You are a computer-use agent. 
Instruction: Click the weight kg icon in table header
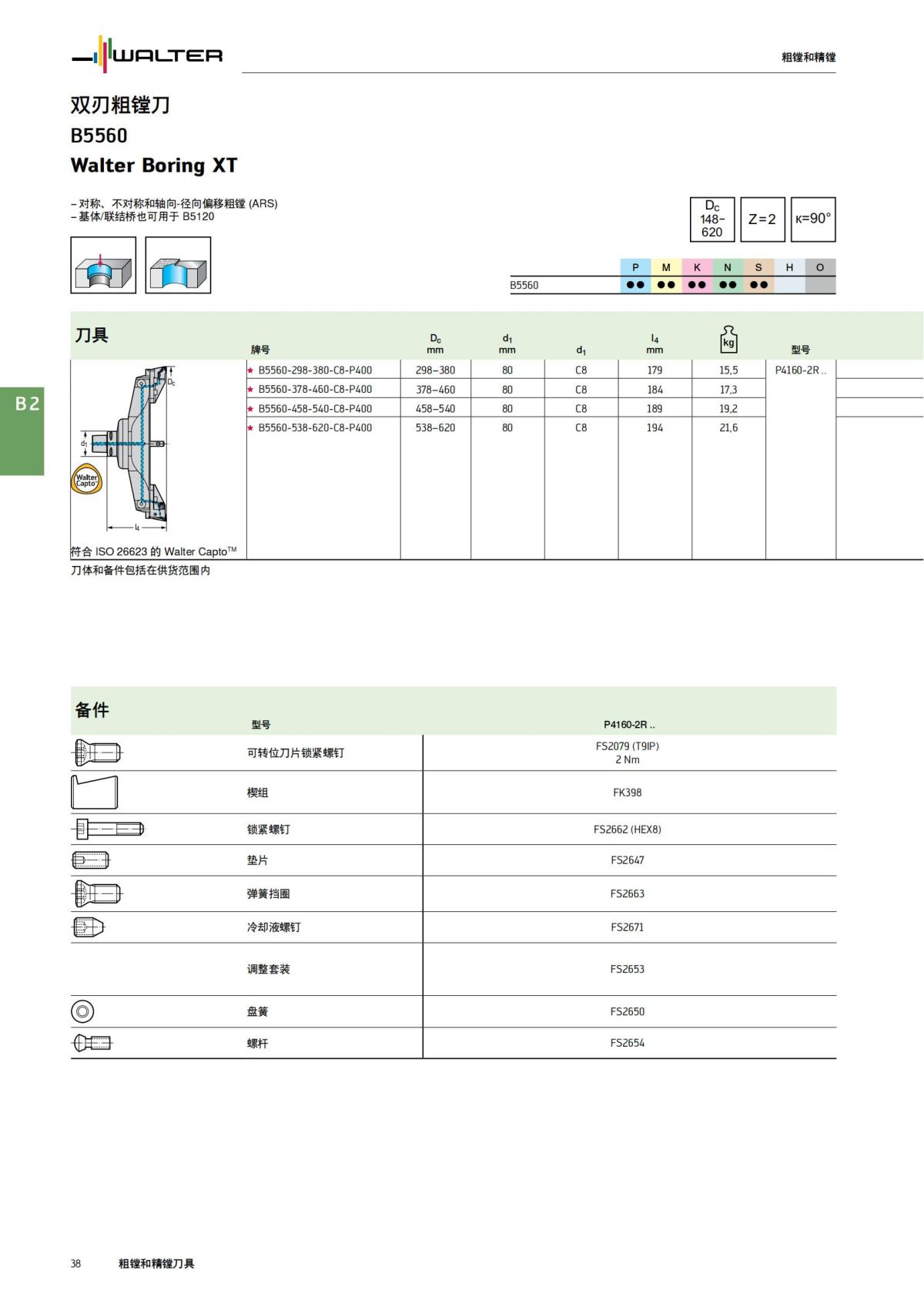(728, 339)
